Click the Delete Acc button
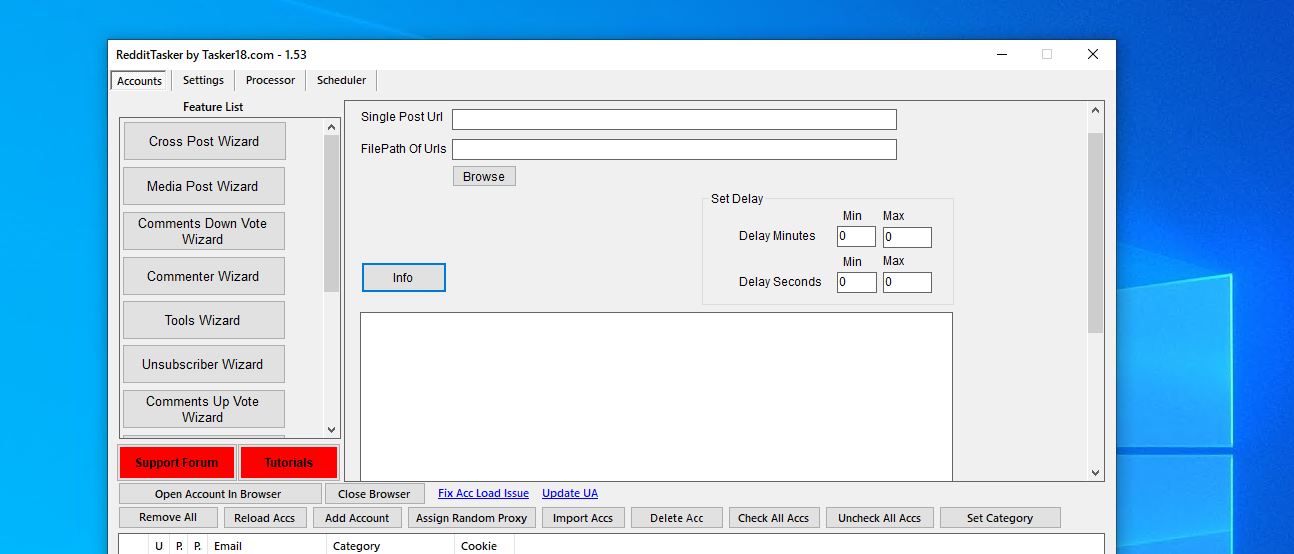The image size is (1294, 554). click(x=677, y=518)
